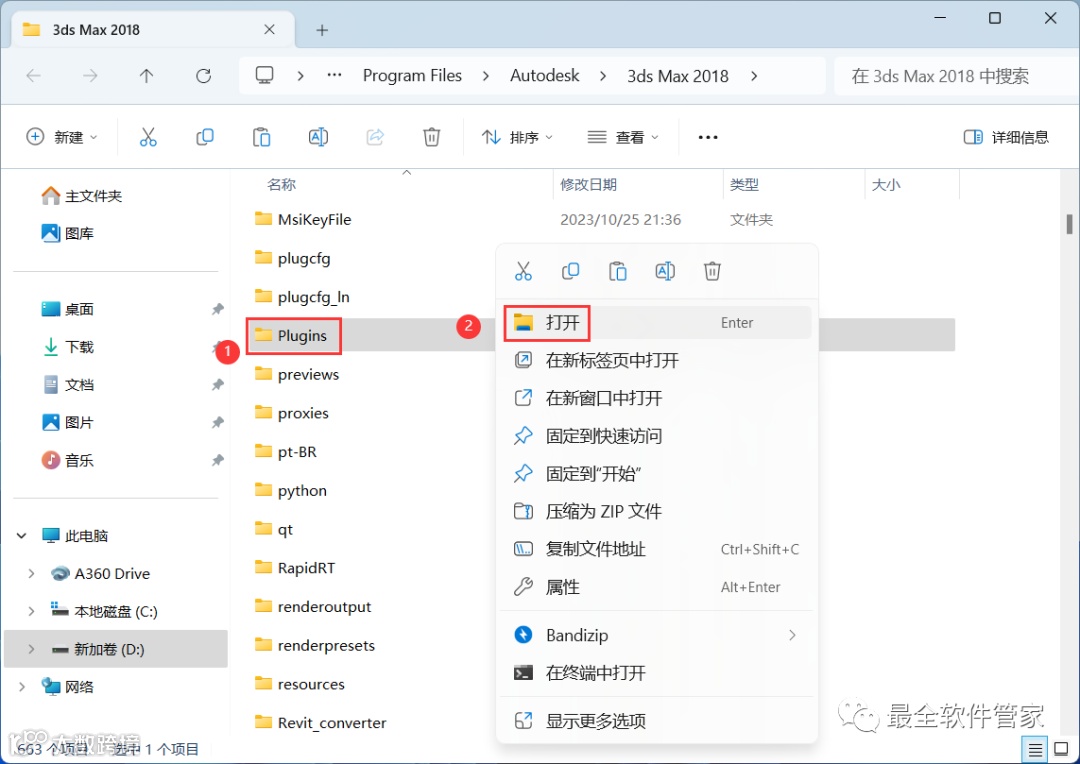
Task: Select 复制文件地址
Action: (656, 549)
